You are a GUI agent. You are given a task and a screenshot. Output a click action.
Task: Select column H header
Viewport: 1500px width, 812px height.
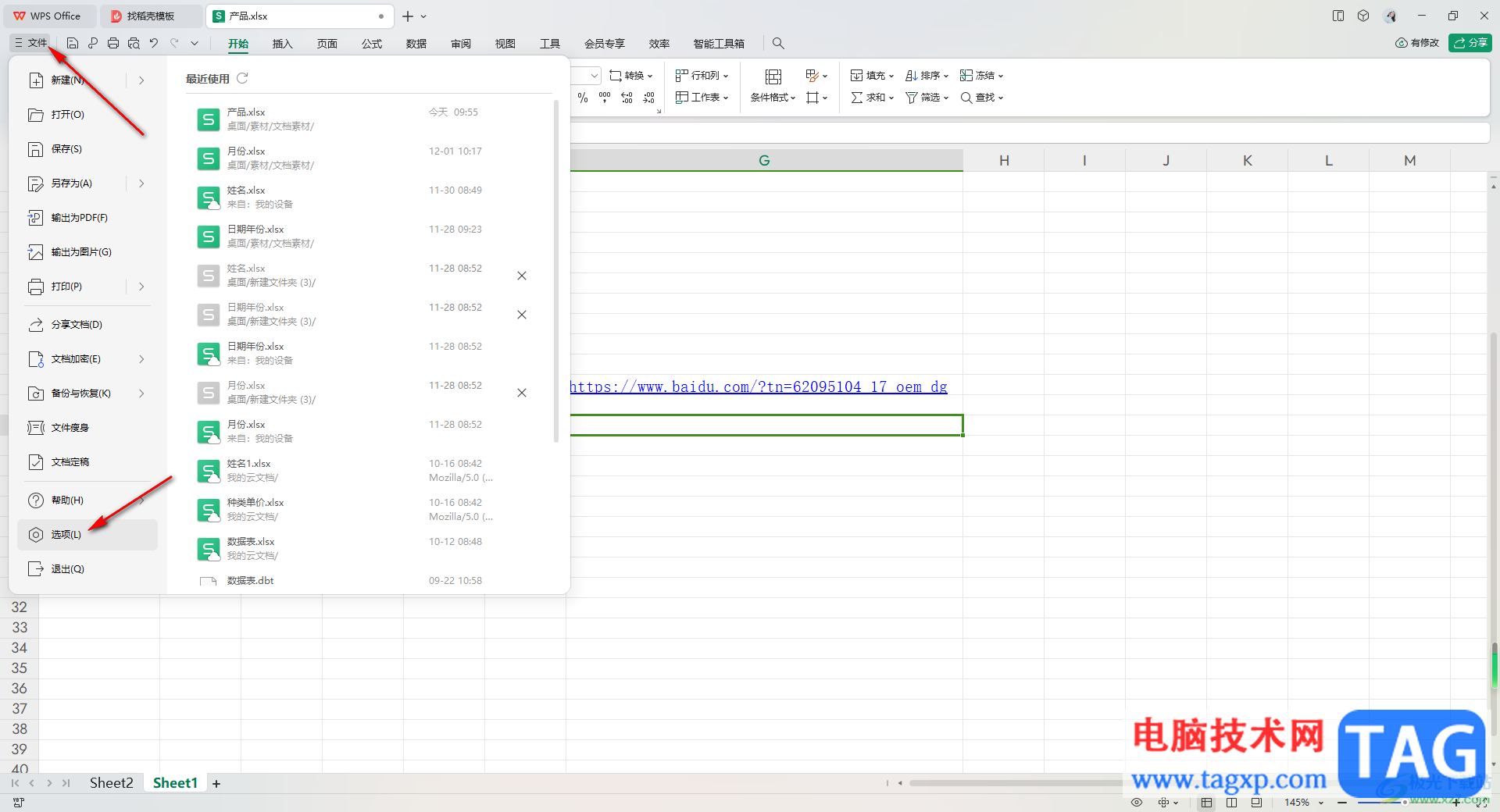[1004, 160]
